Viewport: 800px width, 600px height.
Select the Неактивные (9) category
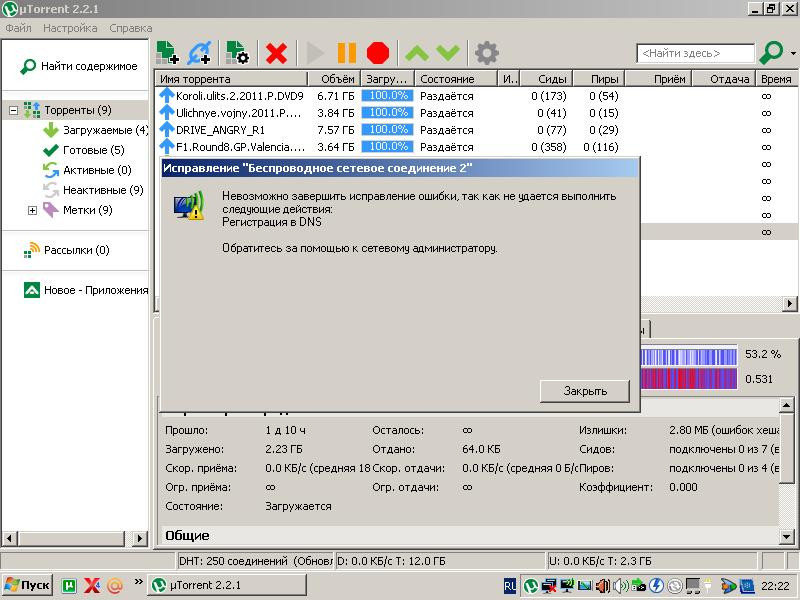point(93,190)
